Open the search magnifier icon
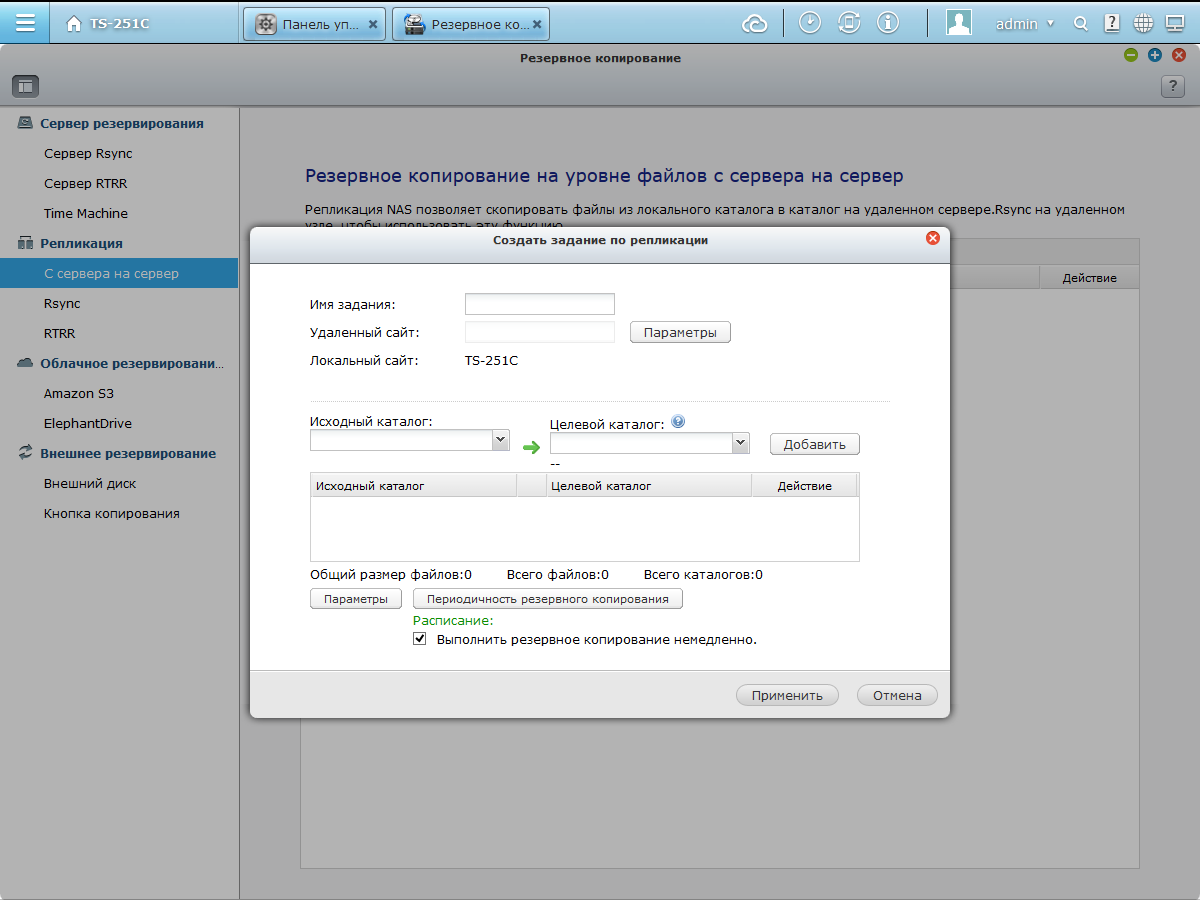This screenshot has height=900, width=1200. (1081, 23)
